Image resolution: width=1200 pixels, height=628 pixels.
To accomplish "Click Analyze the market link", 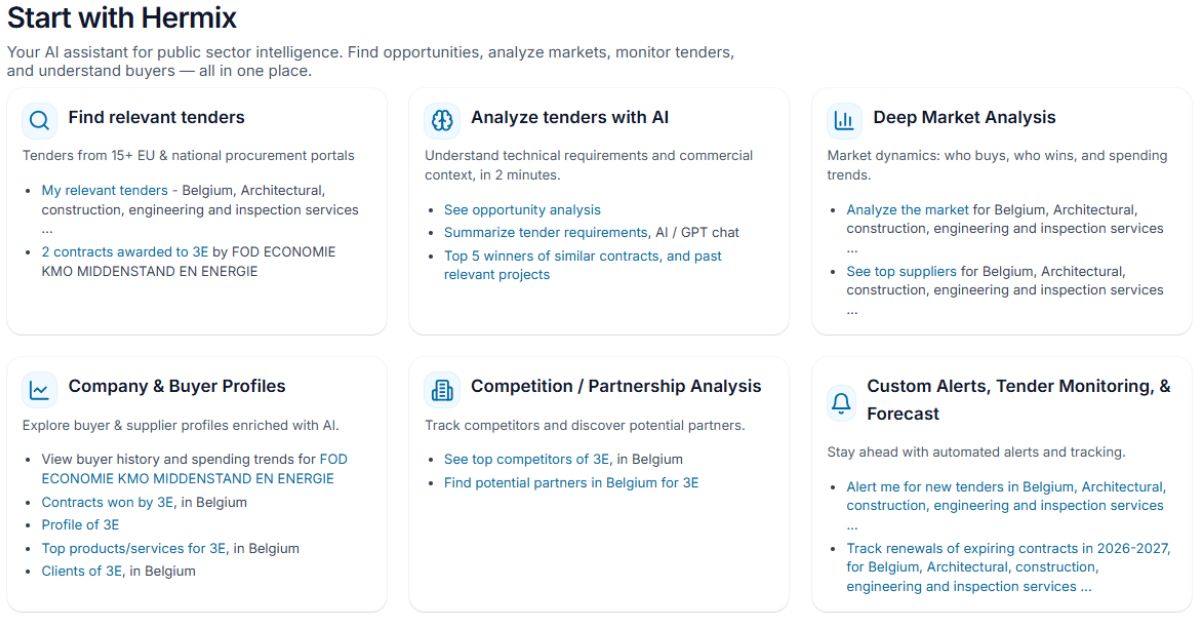I will coord(907,210).
